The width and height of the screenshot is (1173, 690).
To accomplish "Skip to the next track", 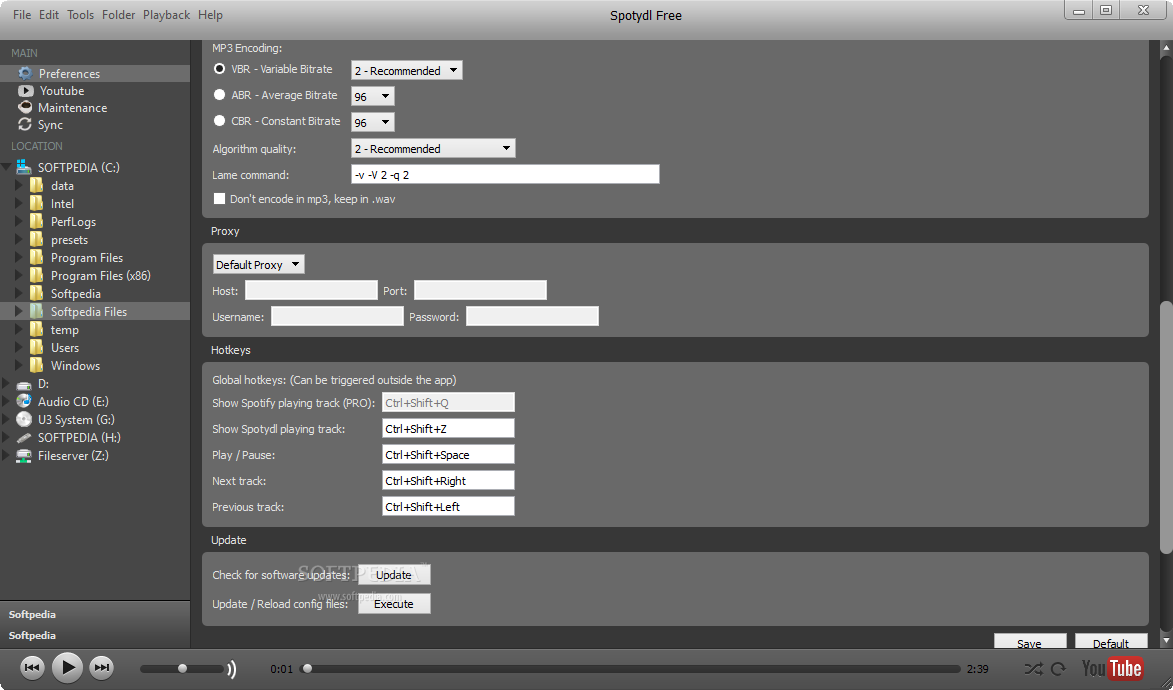I will [102, 667].
